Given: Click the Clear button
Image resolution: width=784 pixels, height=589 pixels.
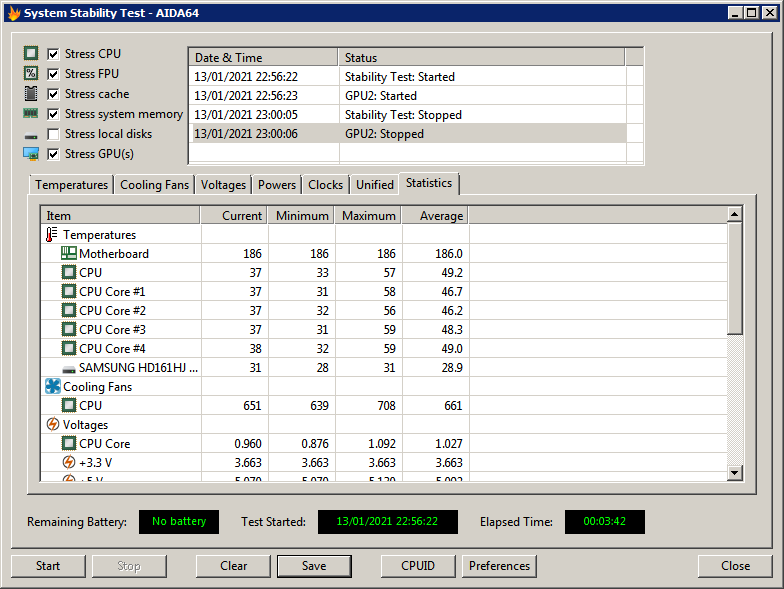Looking at the screenshot, I should tap(234, 566).
